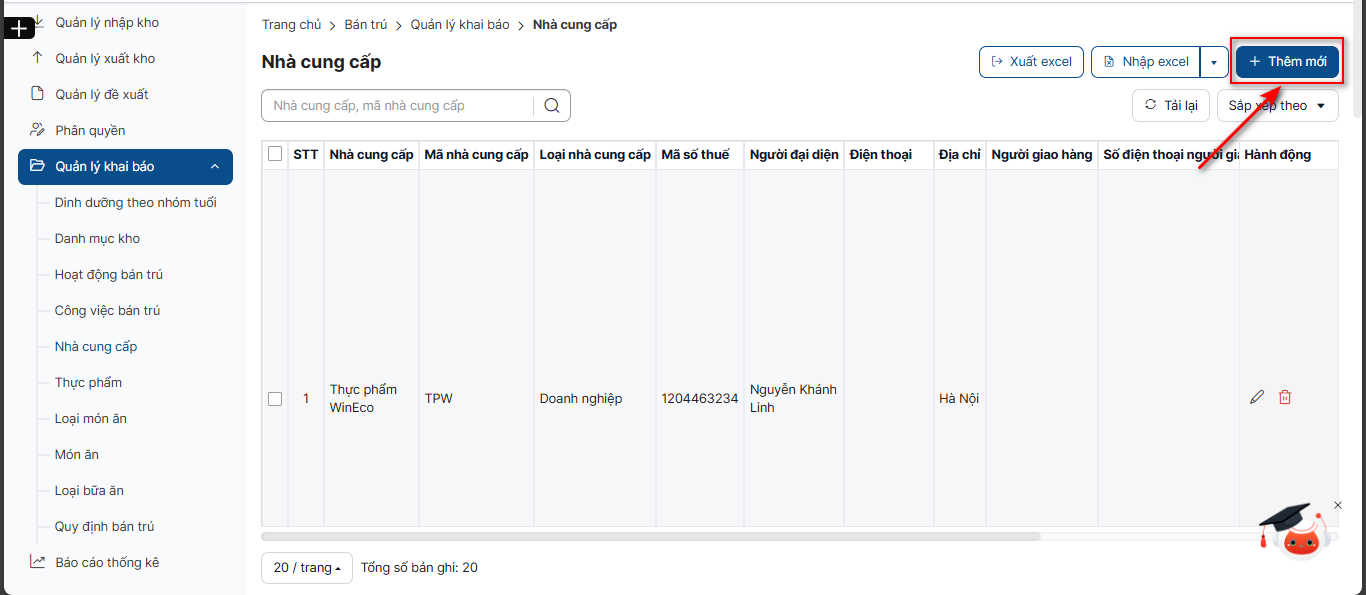Open the 20 / trang page size dropdown
The height and width of the screenshot is (595, 1366).
click(306, 568)
